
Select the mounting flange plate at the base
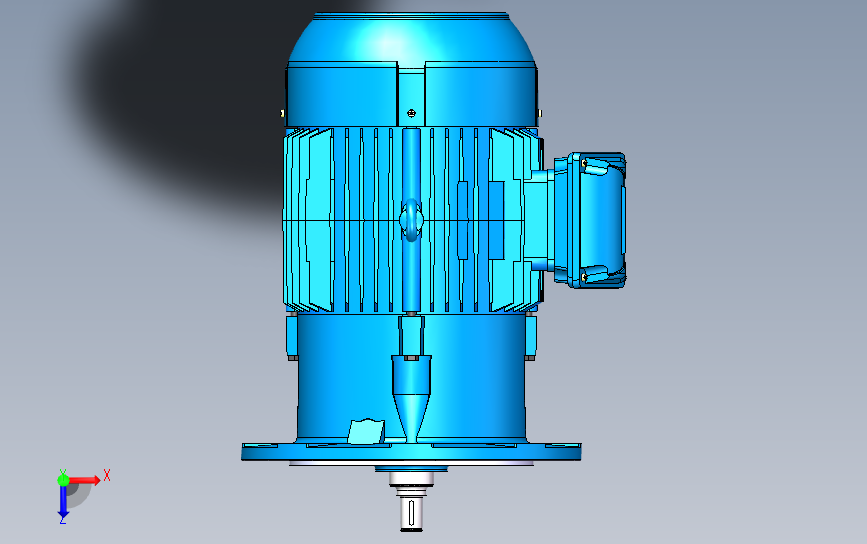[411, 451]
